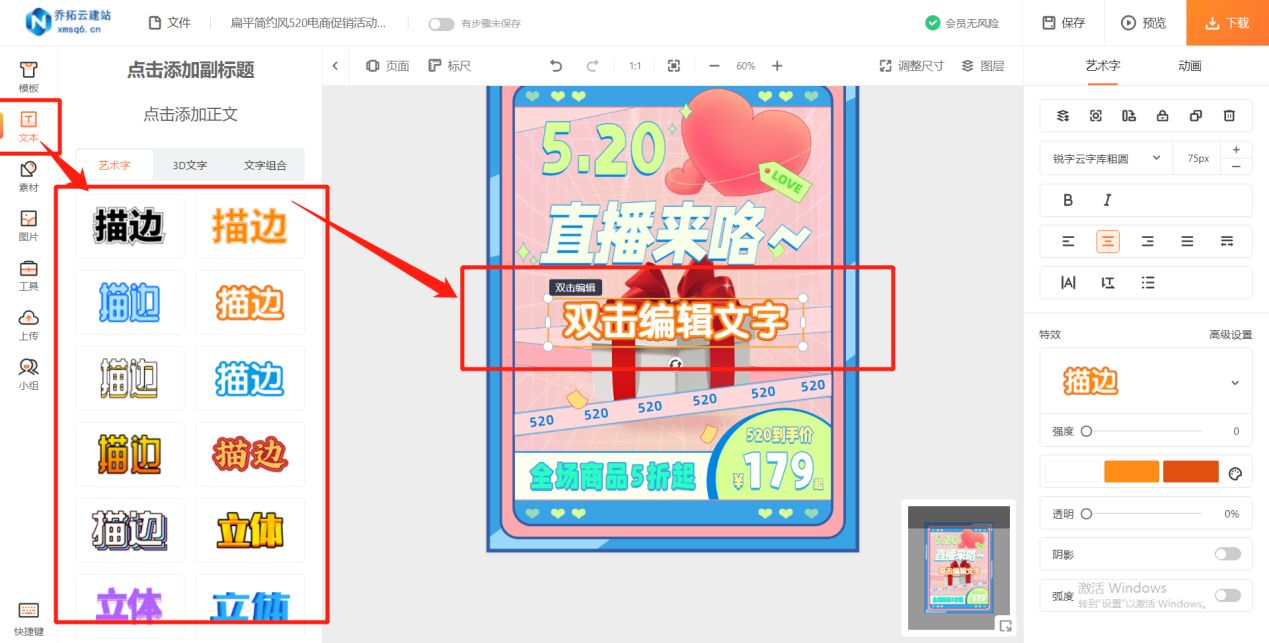Click the undo arrow above the canvas
Screen dimensions: 1269x643
pos(556,65)
